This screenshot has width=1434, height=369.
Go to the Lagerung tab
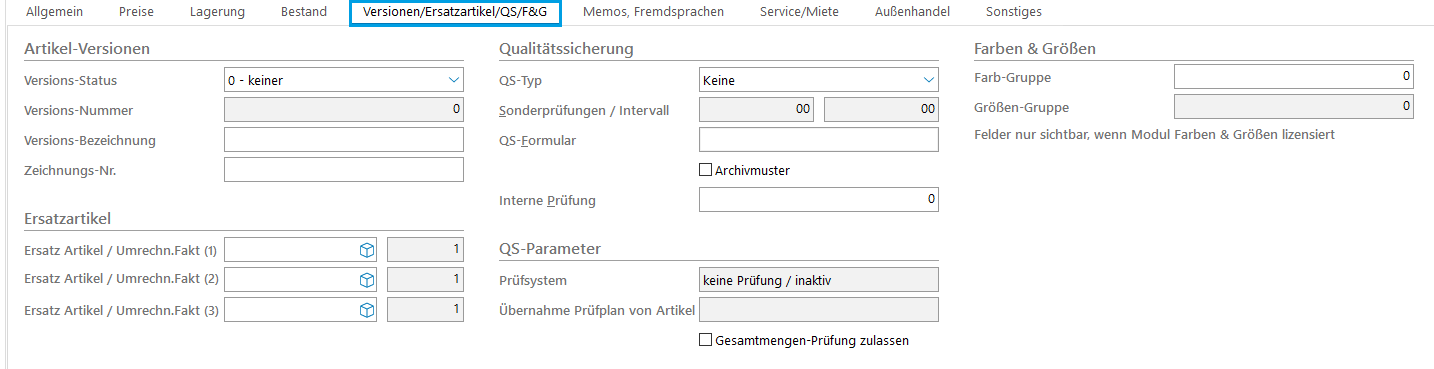(x=216, y=12)
